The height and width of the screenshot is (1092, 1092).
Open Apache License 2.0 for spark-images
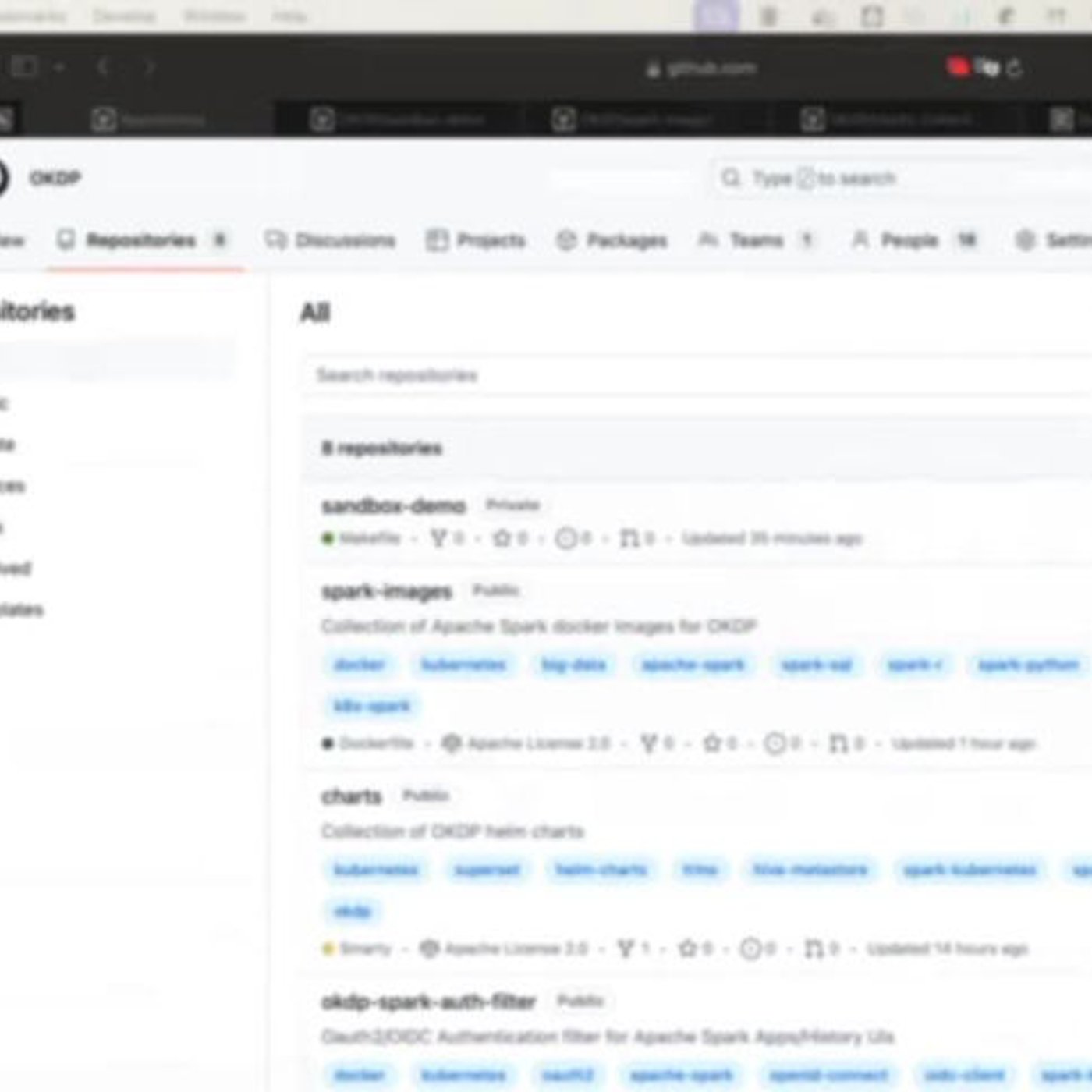pyautogui.click(x=526, y=743)
